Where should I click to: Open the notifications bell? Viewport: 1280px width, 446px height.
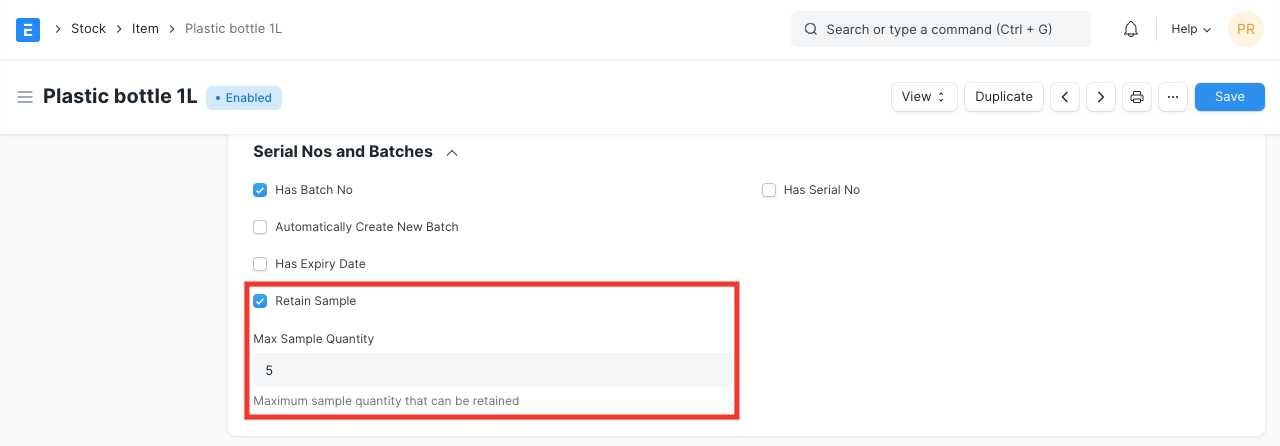[x=1131, y=29]
